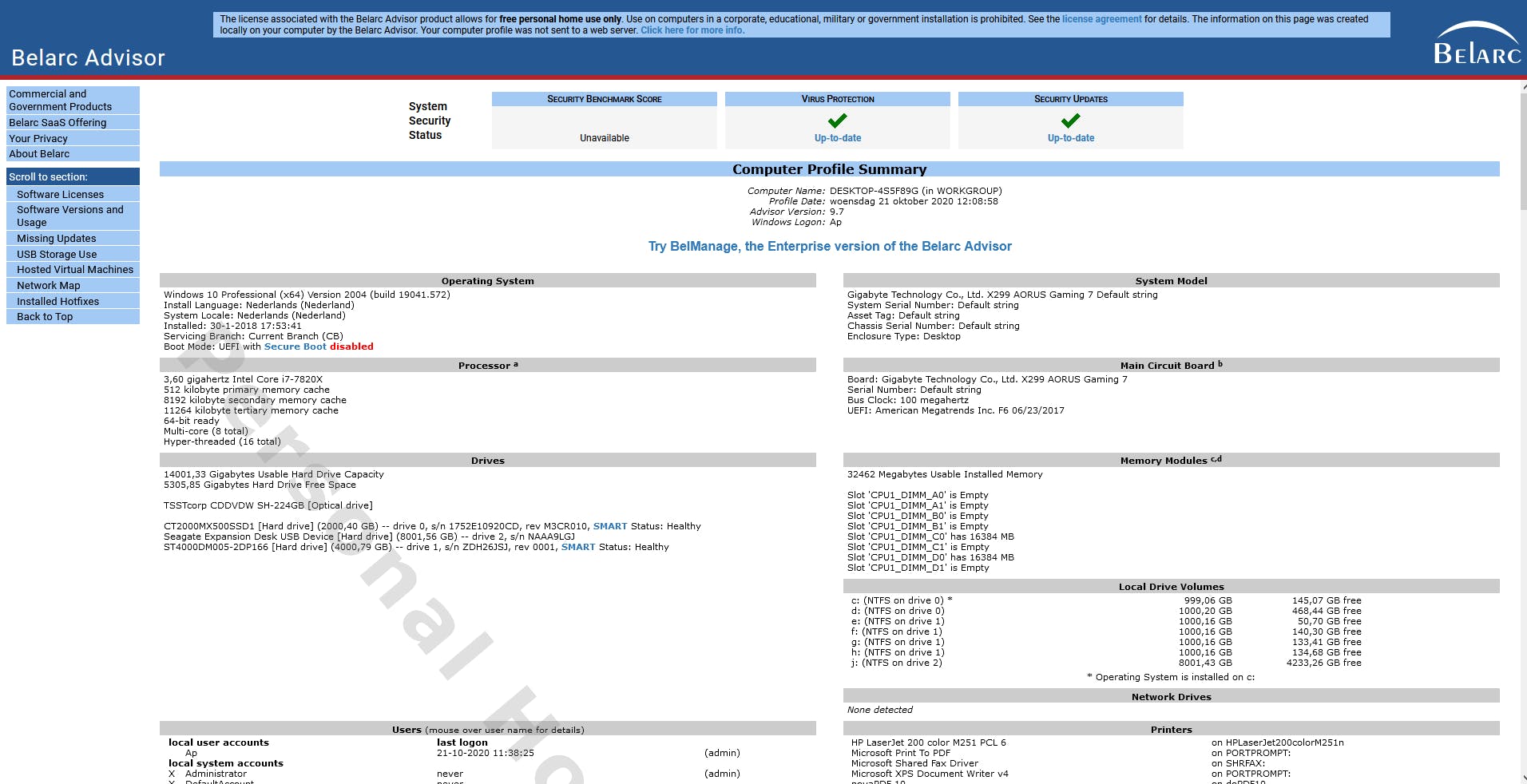Click the Security Updates green checkmark

click(x=1070, y=121)
